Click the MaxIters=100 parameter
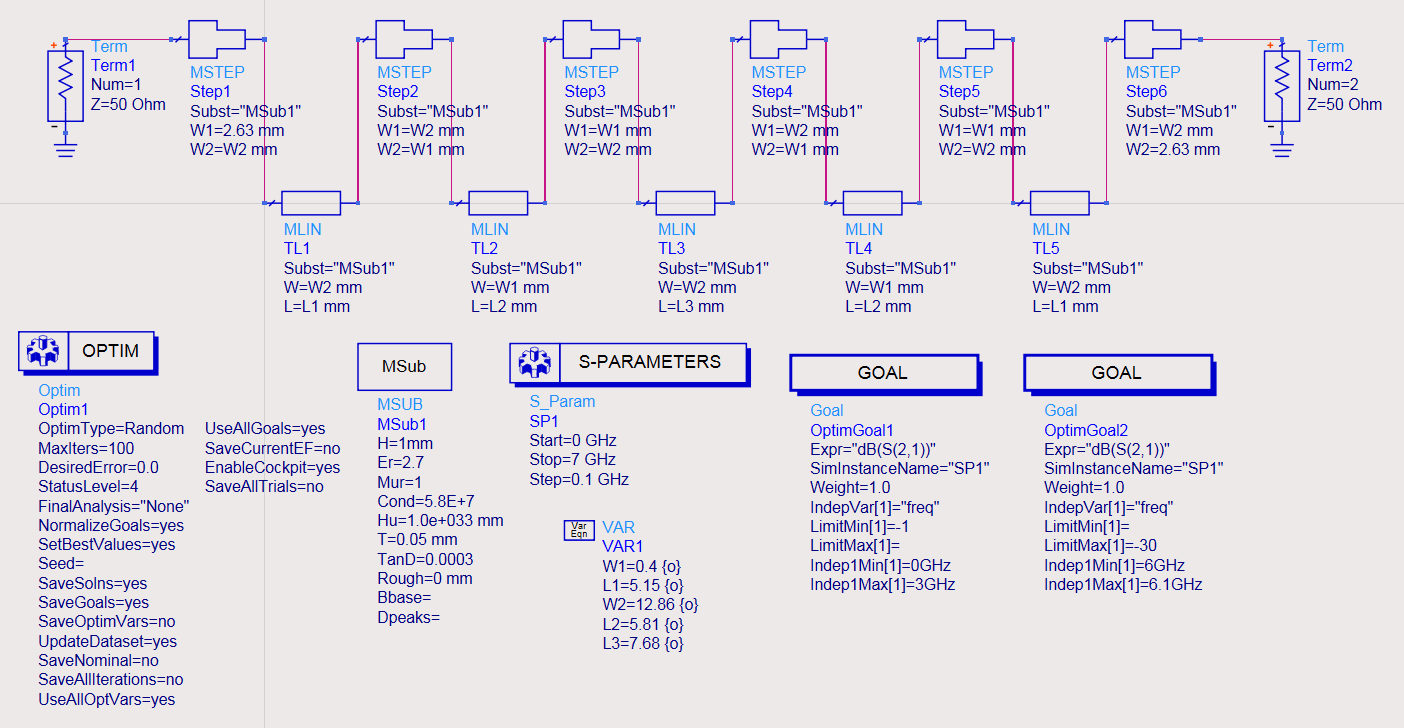This screenshot has width=1404, height=728. (x=86, y=448)
